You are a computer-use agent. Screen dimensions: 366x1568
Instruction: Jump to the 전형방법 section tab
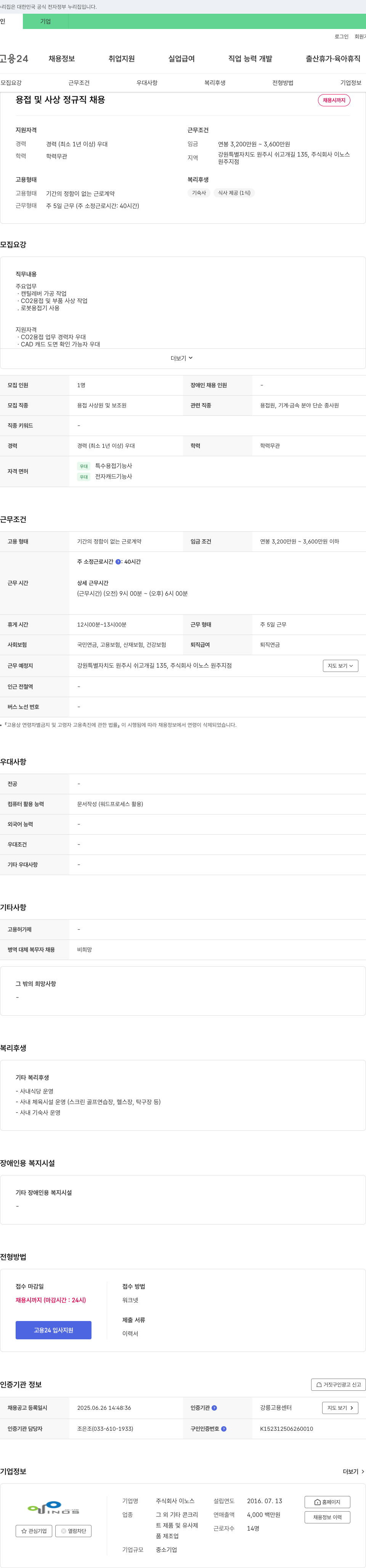point(283,83)
